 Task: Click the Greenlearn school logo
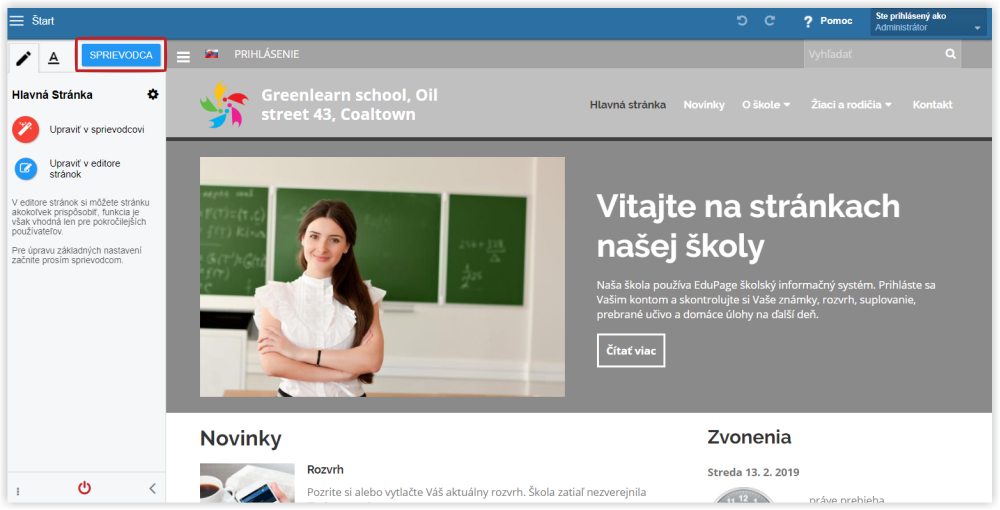point(224,104)
